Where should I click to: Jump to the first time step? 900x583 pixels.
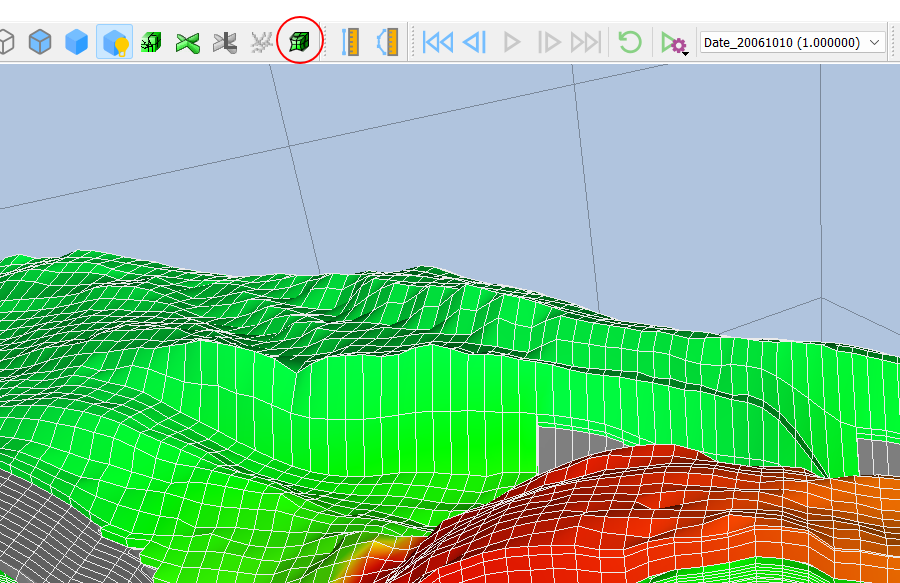pos(437,42)
